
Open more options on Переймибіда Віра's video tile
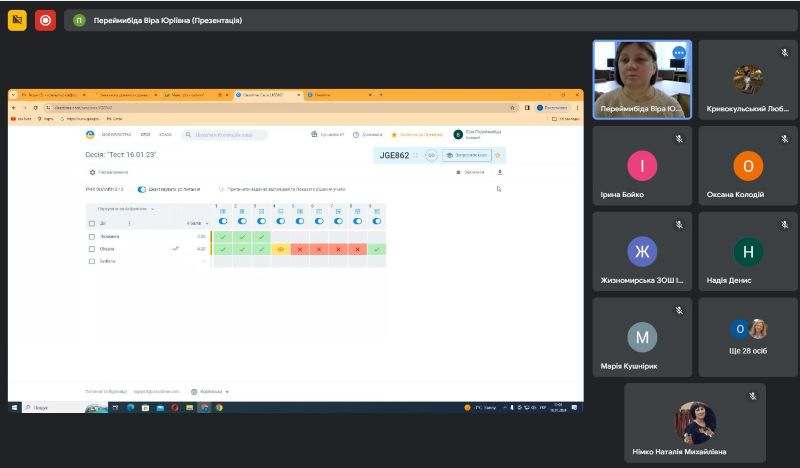pyautogui.click(x=679, y=53)
